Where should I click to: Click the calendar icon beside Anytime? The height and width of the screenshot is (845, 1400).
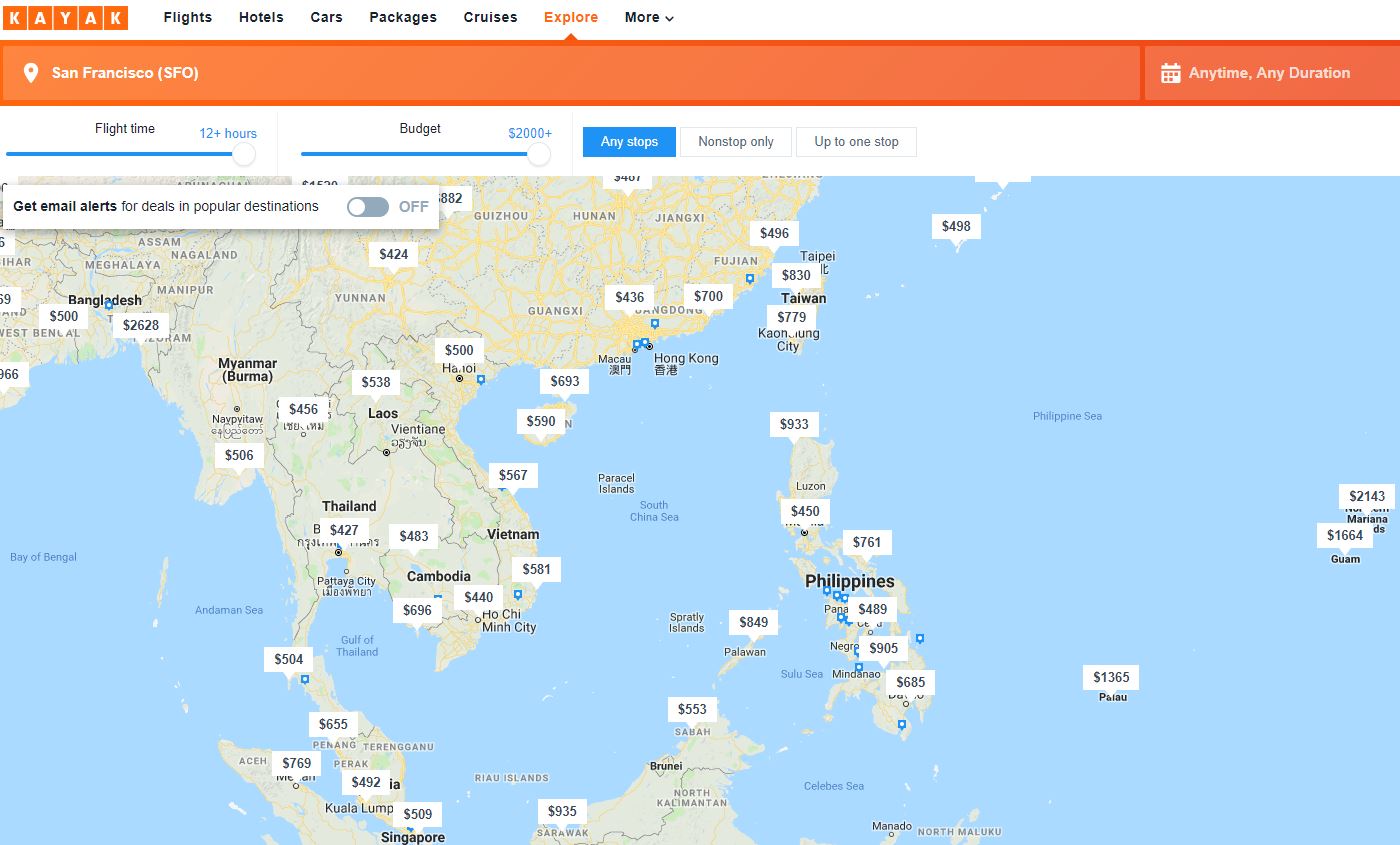click(1170, 73)
